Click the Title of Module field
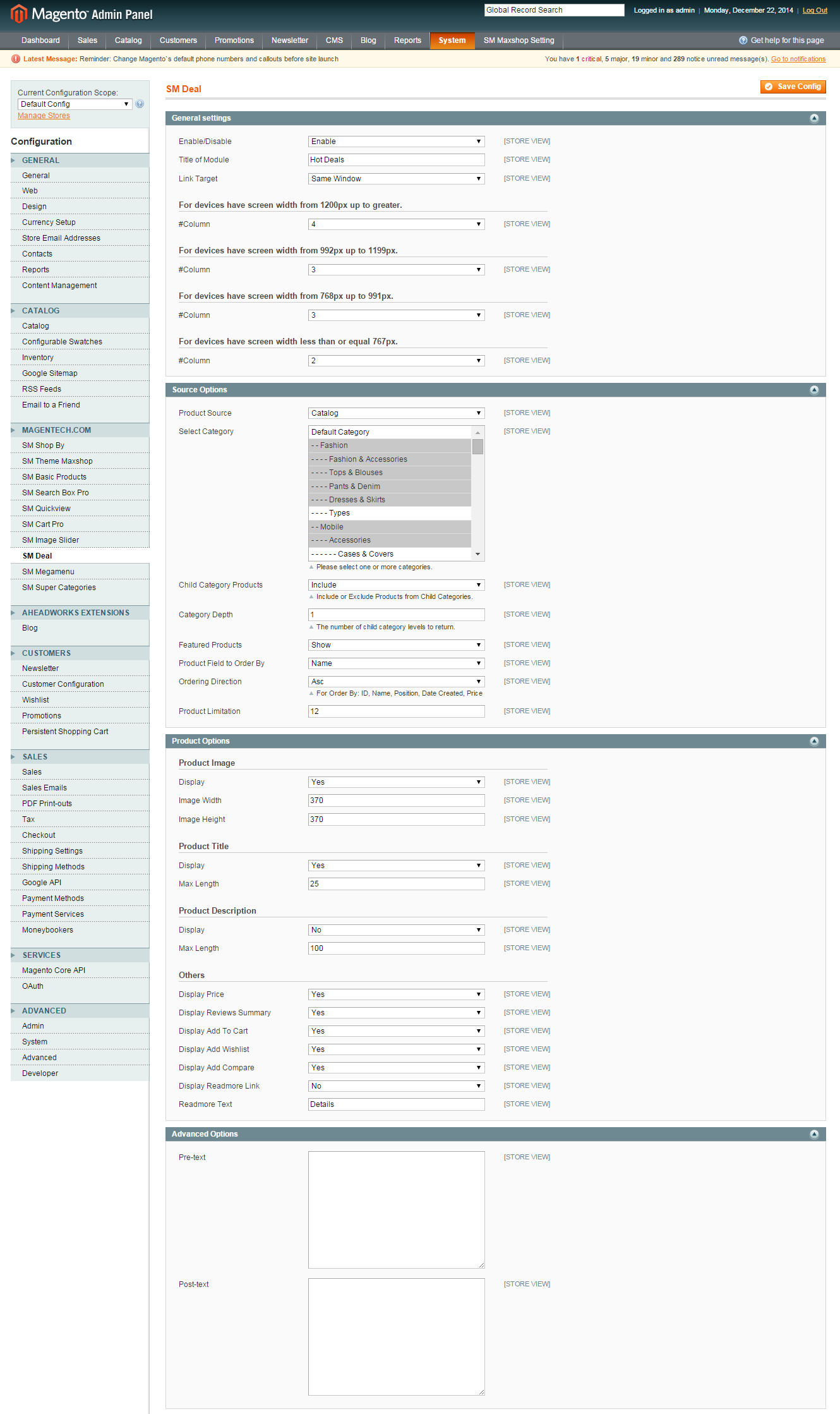Screen dimensions: 840x1414 pos(397,160)
